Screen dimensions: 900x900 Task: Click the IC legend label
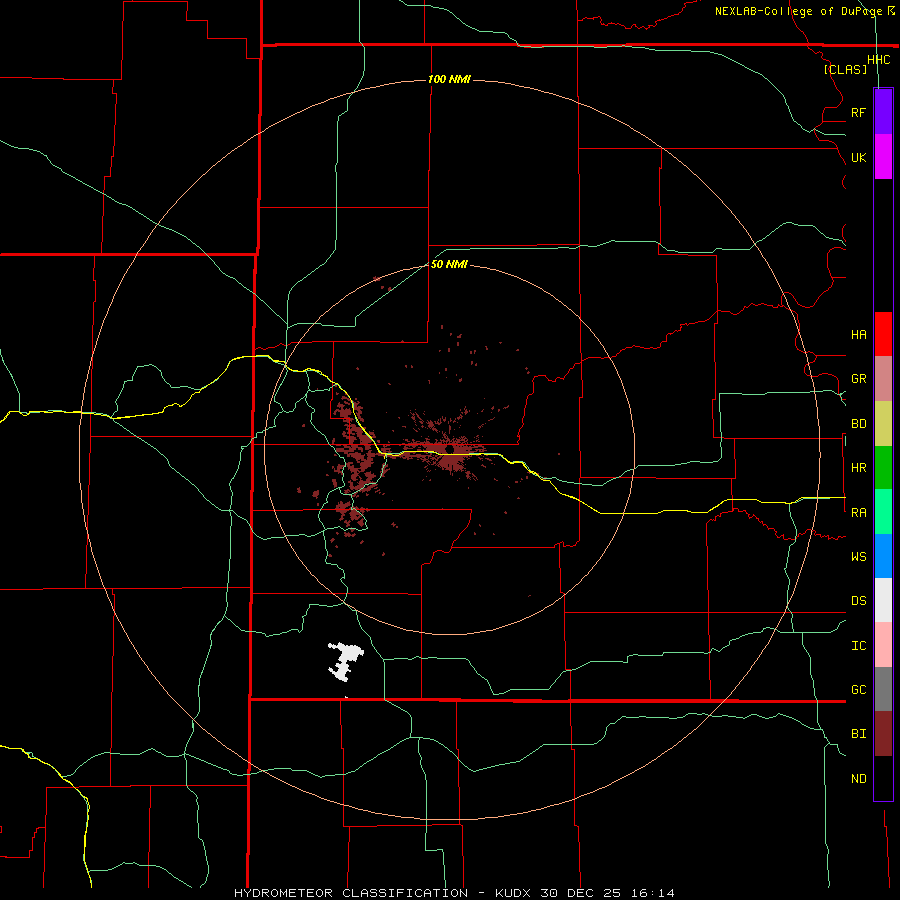coord(858,646)
